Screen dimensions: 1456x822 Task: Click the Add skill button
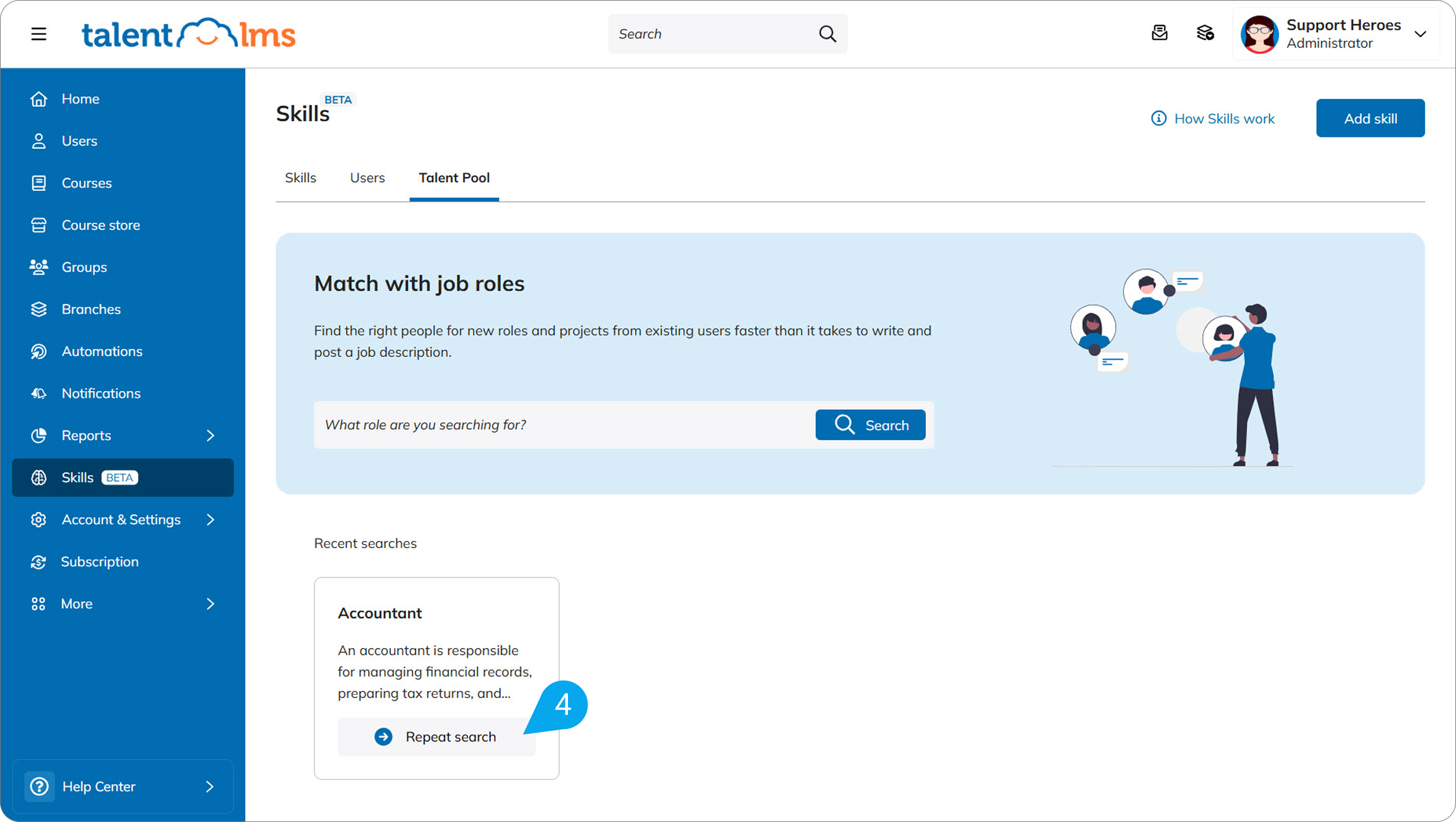[x=1370, y=118]
